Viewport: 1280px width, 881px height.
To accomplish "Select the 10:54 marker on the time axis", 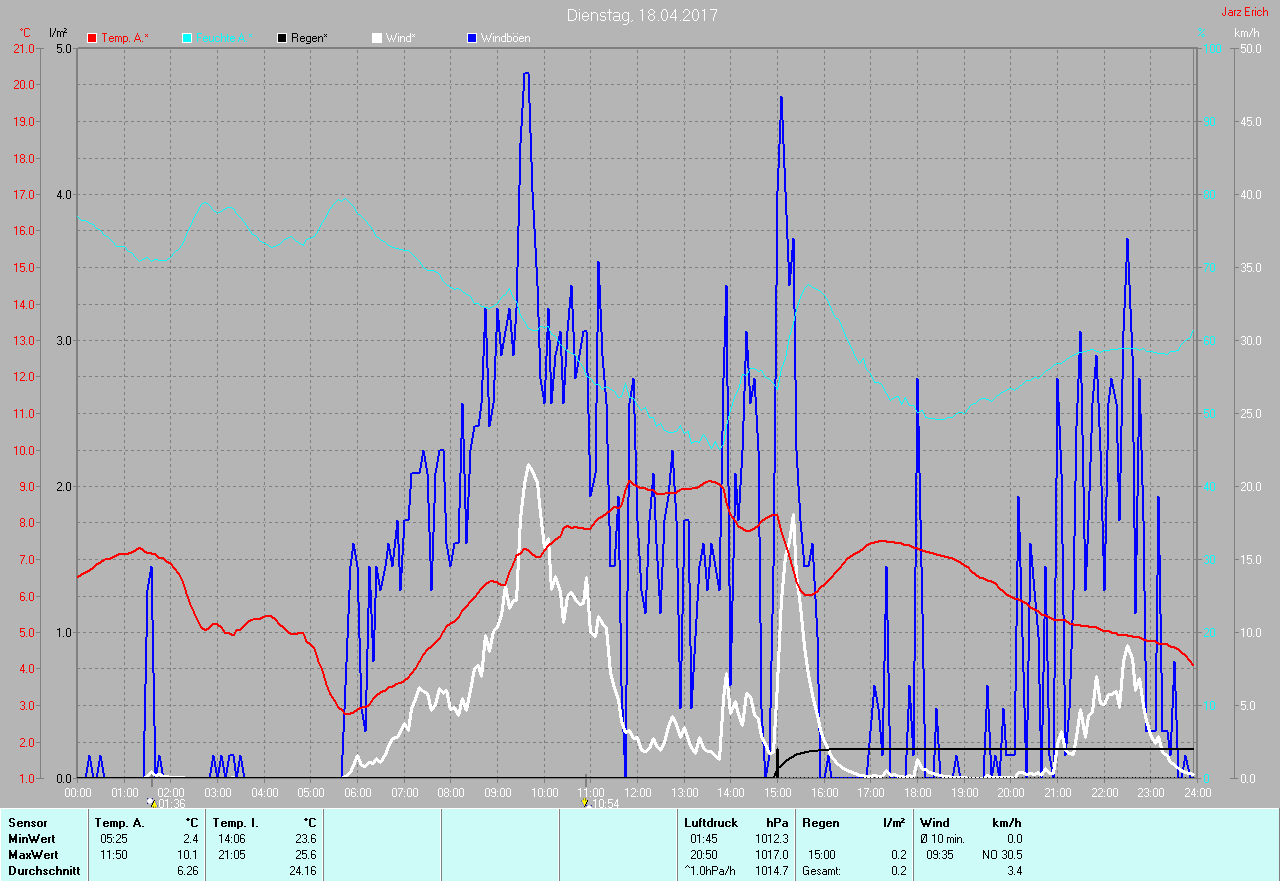I will tap(600, 803).
